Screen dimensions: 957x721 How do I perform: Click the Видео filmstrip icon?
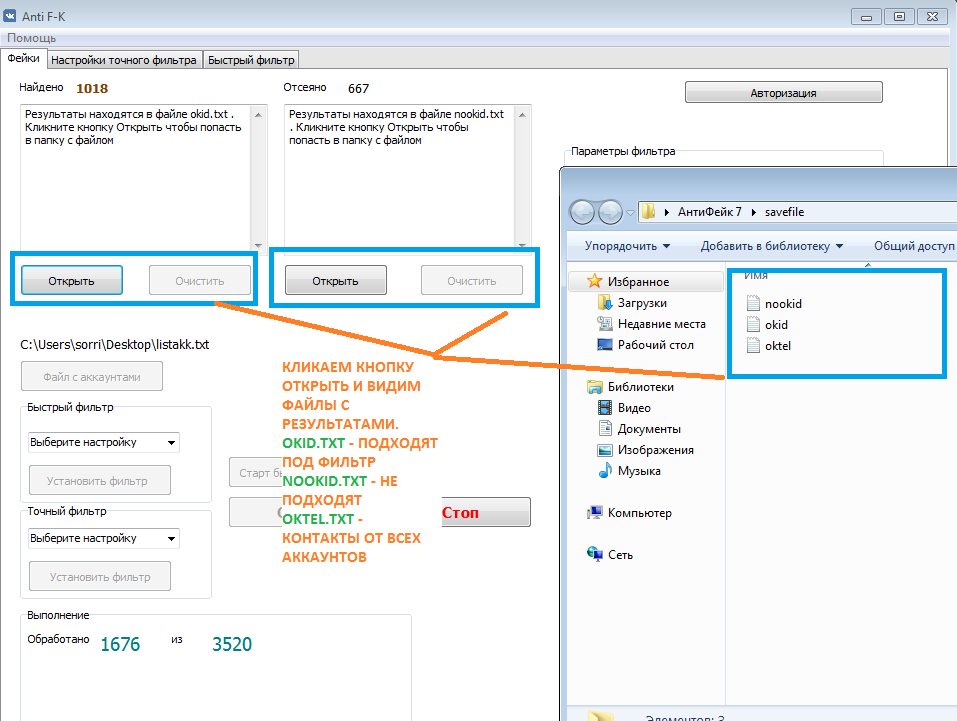tap(604, 407)
